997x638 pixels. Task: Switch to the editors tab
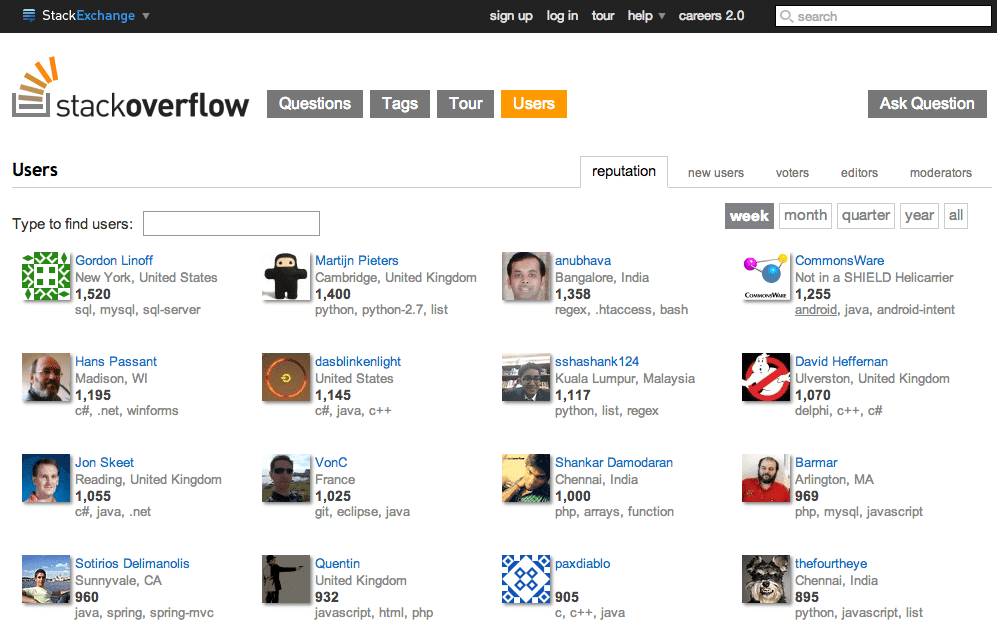click(859, 172)
